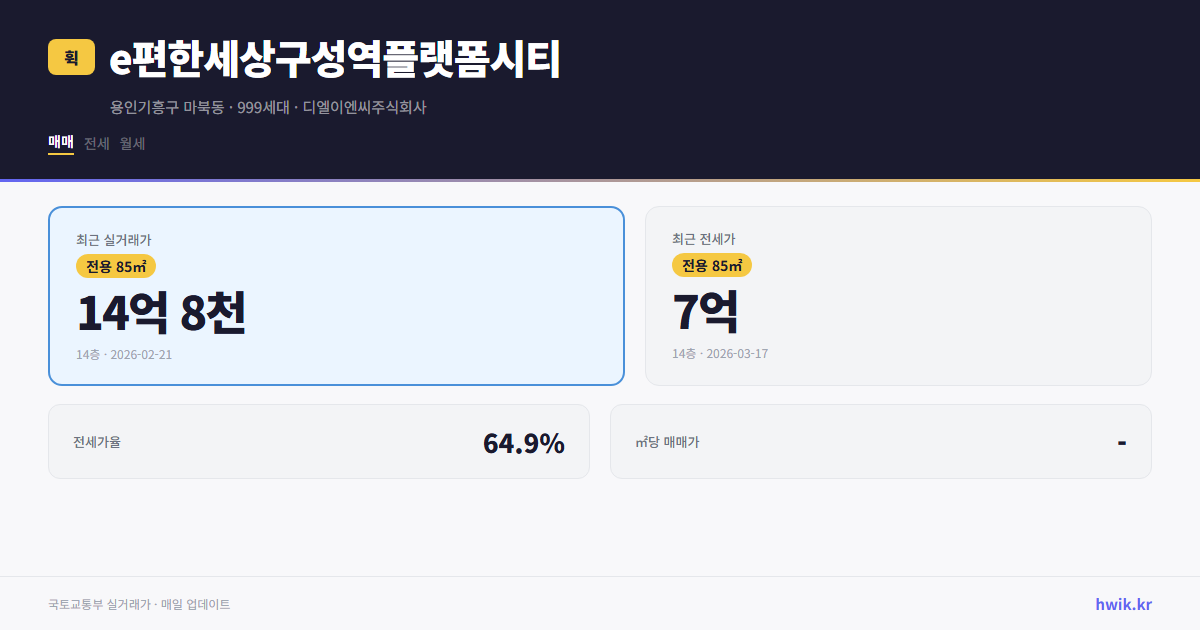Switch to the 전세 tab
The height and width of the screenshot is (630, 1200).
tap(97, 143)
